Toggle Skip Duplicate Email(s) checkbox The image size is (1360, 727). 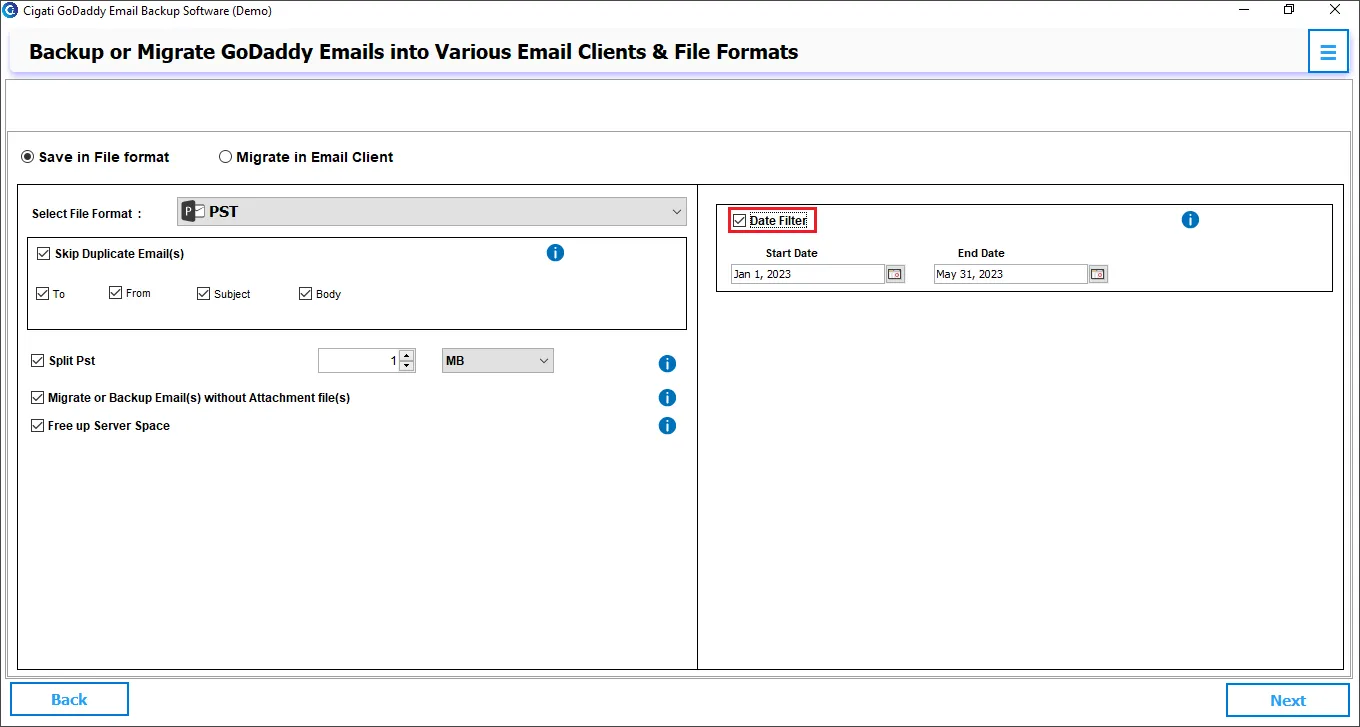click(43, 254)
